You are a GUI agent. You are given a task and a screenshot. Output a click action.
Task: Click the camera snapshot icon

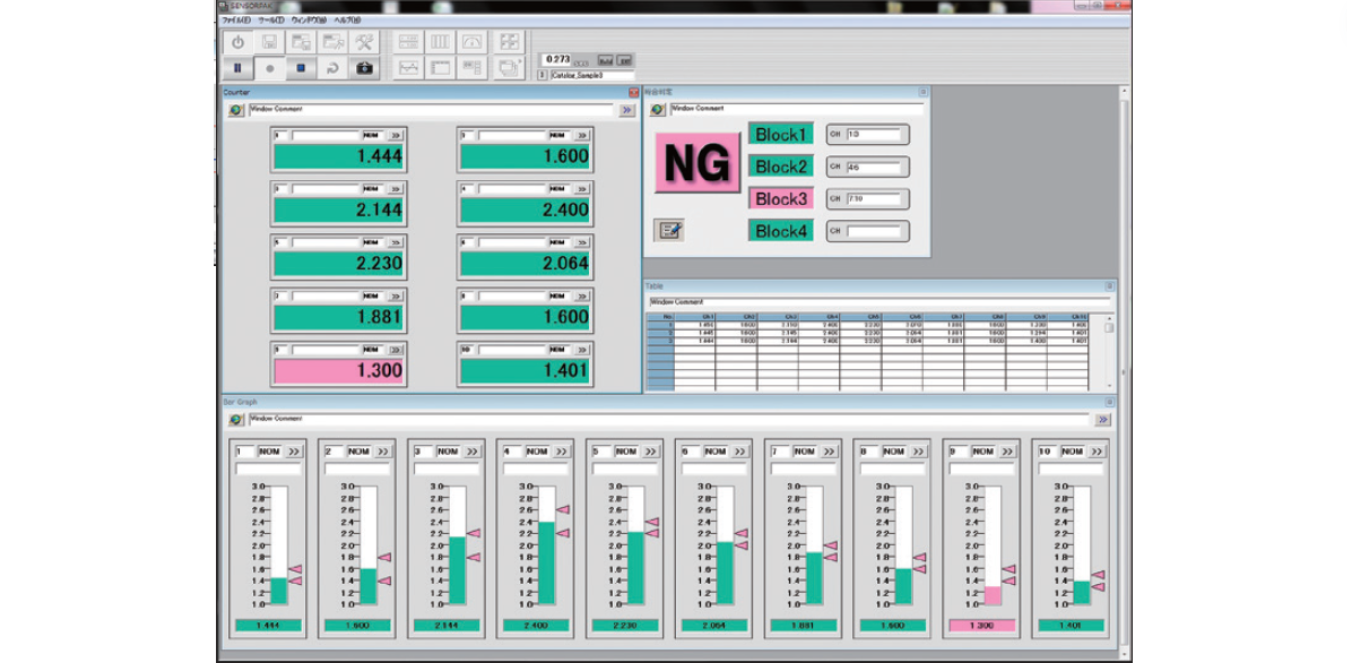click(x=365, y=68)
